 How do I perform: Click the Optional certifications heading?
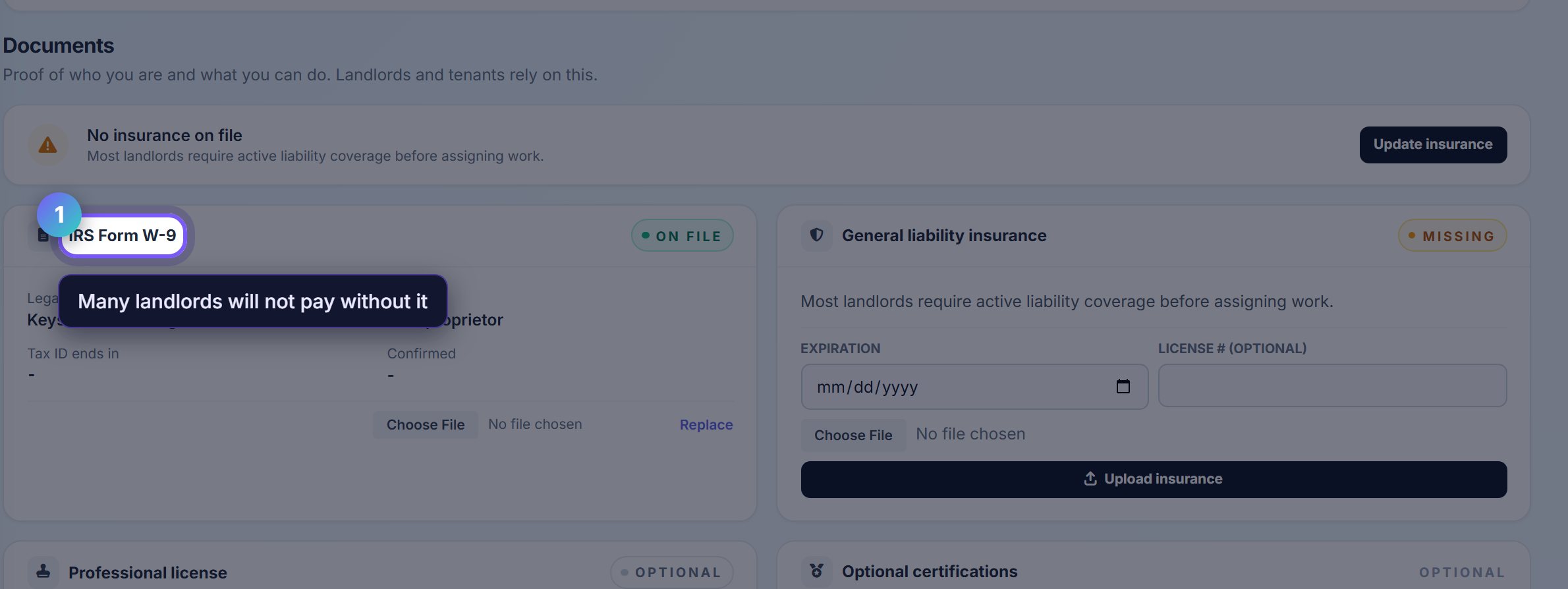pyautogui.click(x=929, y=571)
